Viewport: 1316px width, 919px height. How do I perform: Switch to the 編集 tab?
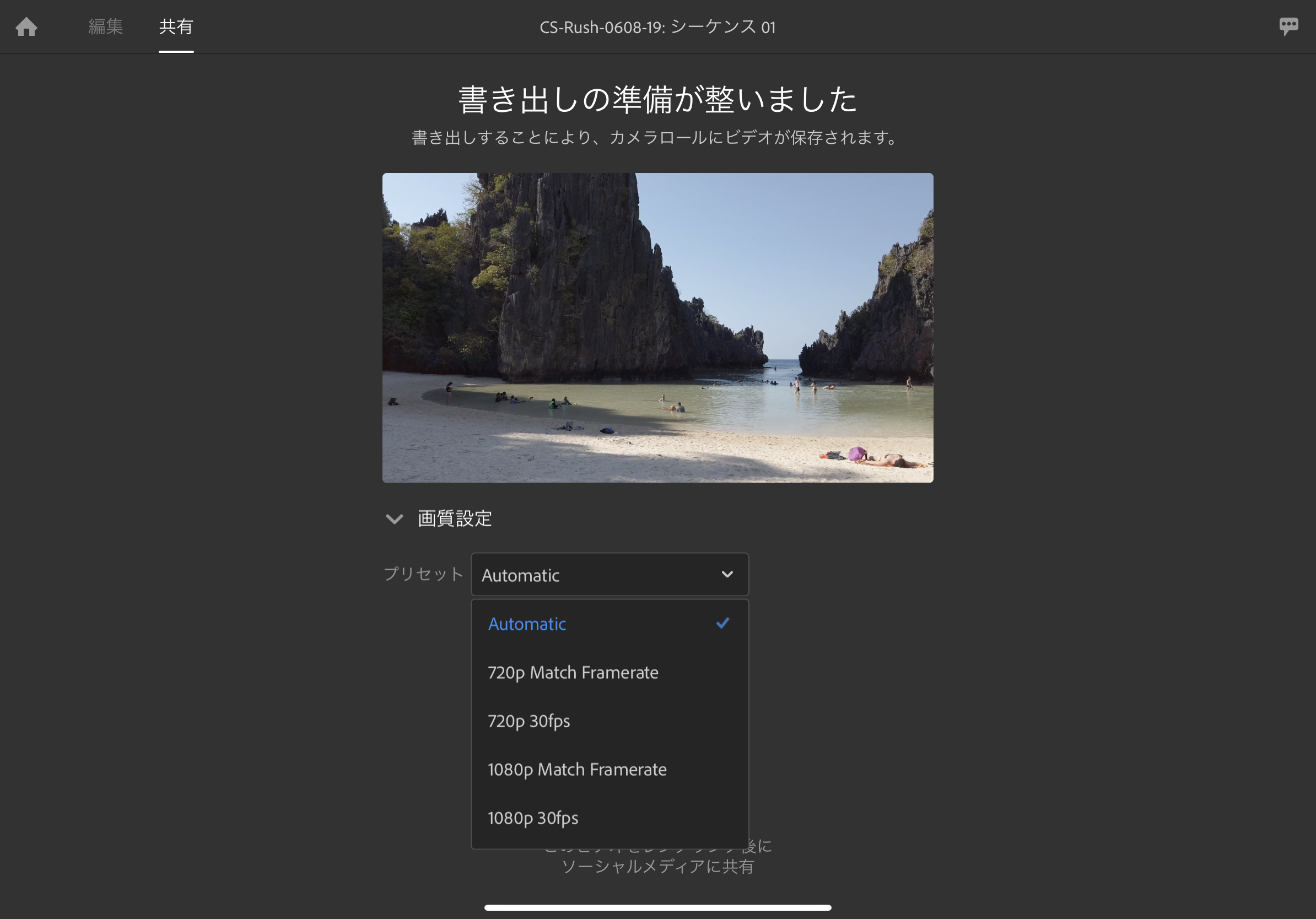pyautogui.click(x=105, y=26)
